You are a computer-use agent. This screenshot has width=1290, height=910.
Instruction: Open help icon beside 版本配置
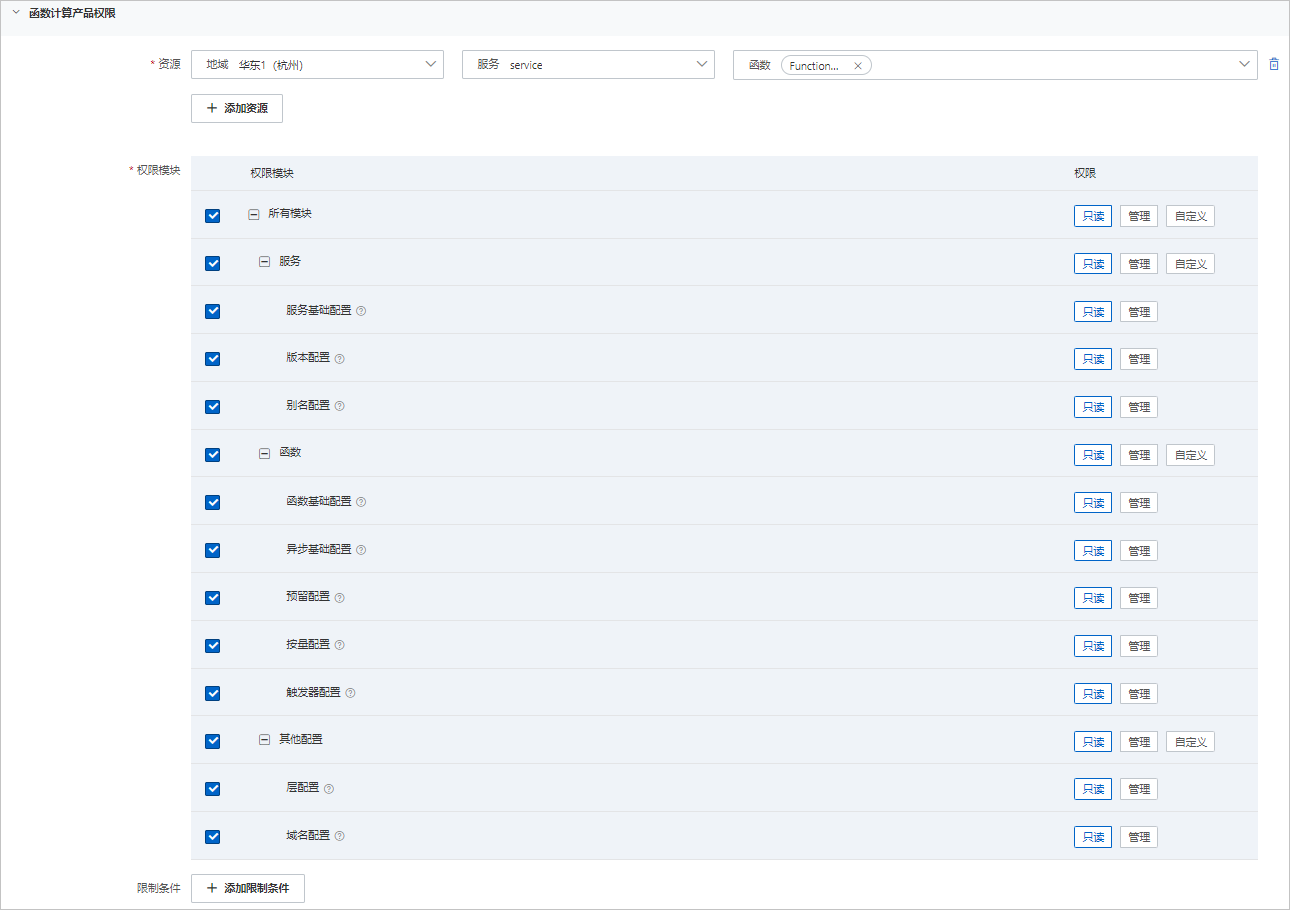tap(339, 358)
